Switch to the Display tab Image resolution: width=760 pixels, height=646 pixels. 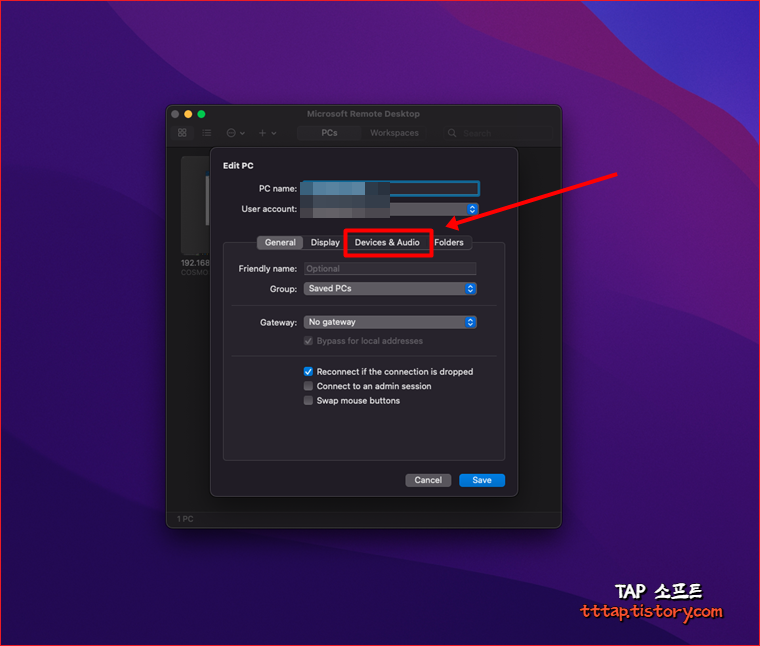[325, 242]
